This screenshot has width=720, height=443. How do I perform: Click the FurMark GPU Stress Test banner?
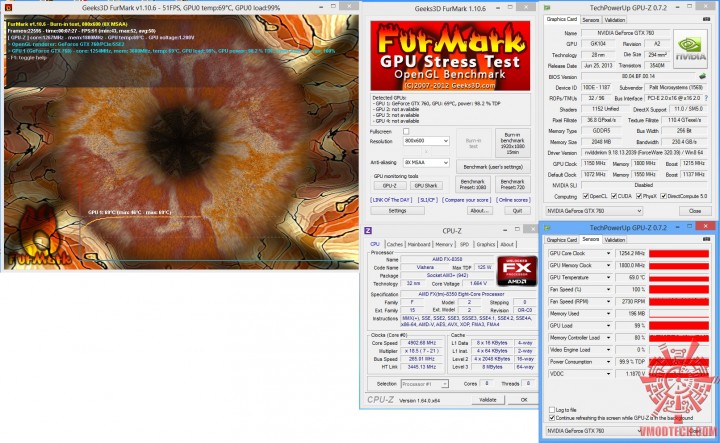[450, 56]
